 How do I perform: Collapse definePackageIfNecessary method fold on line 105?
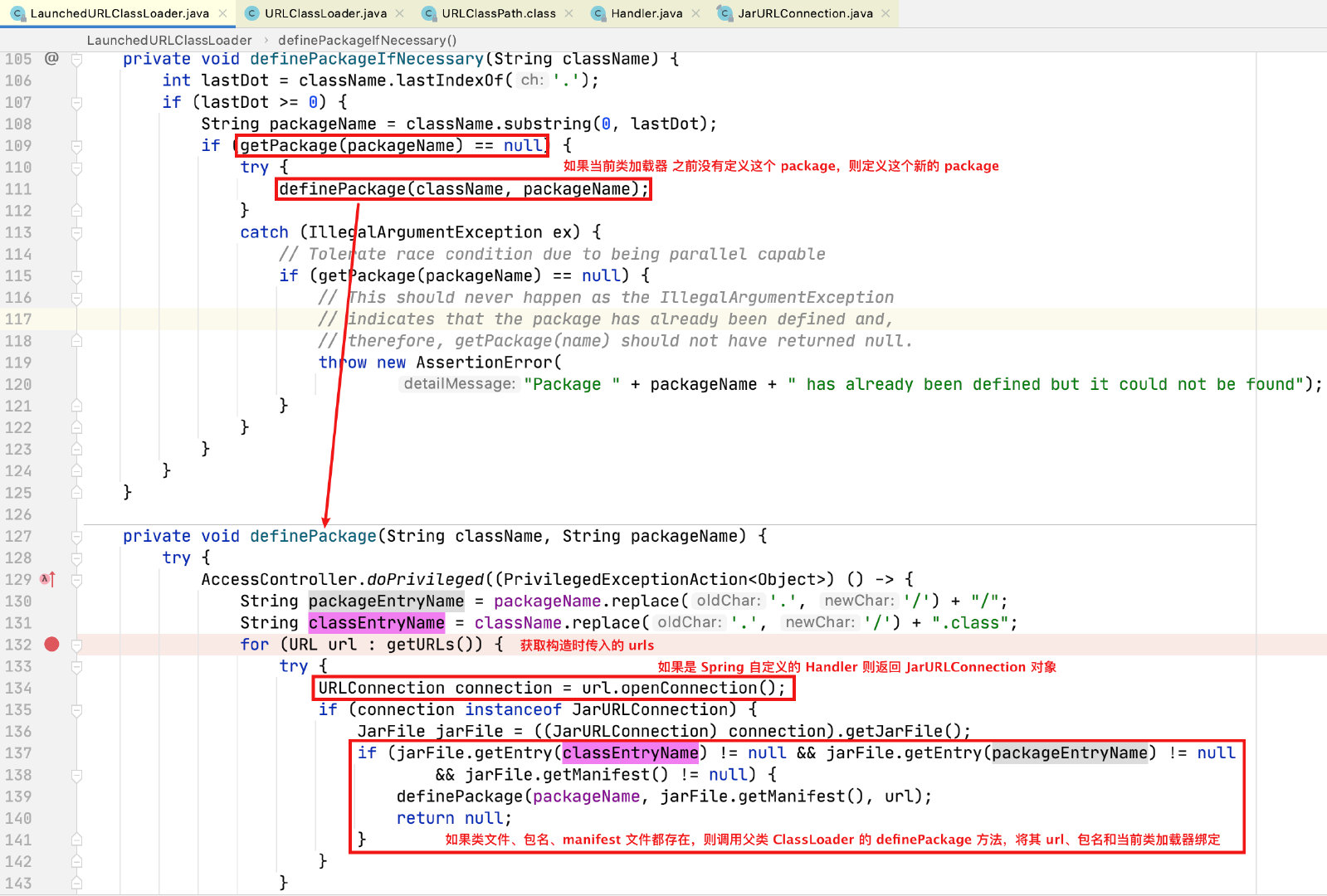76,59
